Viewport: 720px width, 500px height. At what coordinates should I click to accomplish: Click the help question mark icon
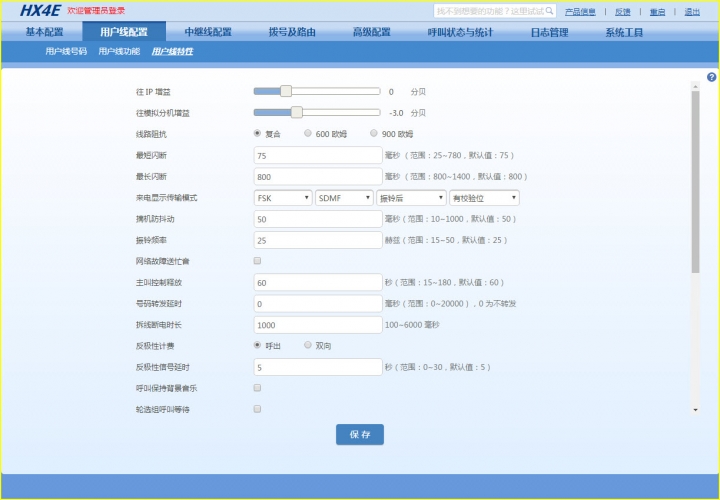point(711,77)
